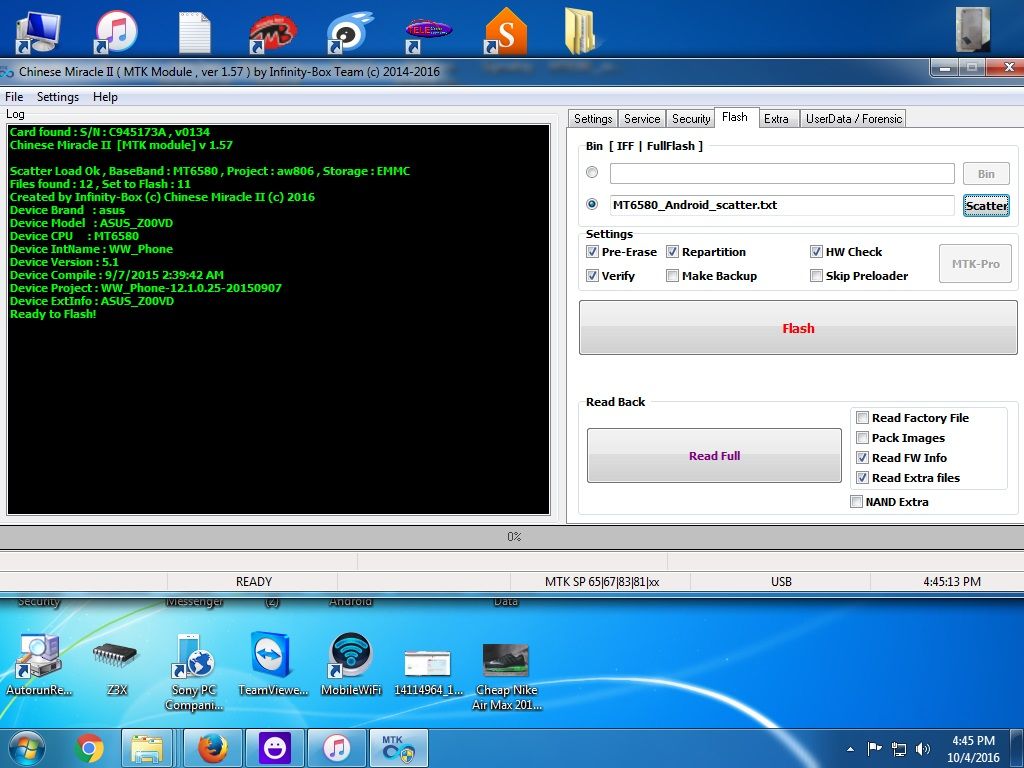Screen dimensions: 1024x768
Task: Select the Scatter file radio button
Action: [x=592, y=204]
